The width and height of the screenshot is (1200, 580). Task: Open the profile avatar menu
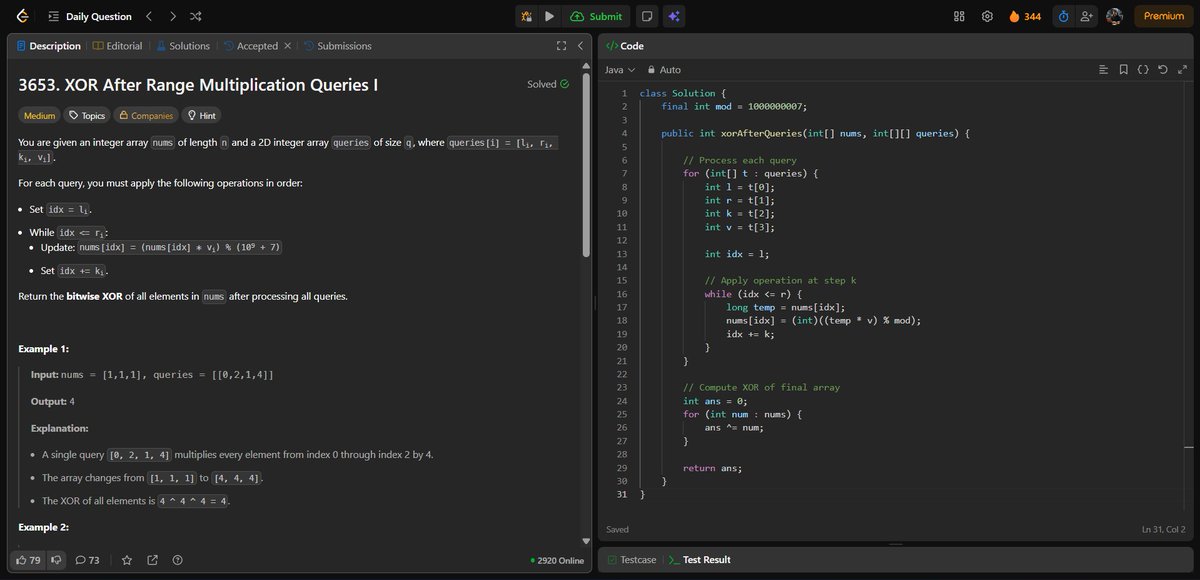[x=1115, y=16]
